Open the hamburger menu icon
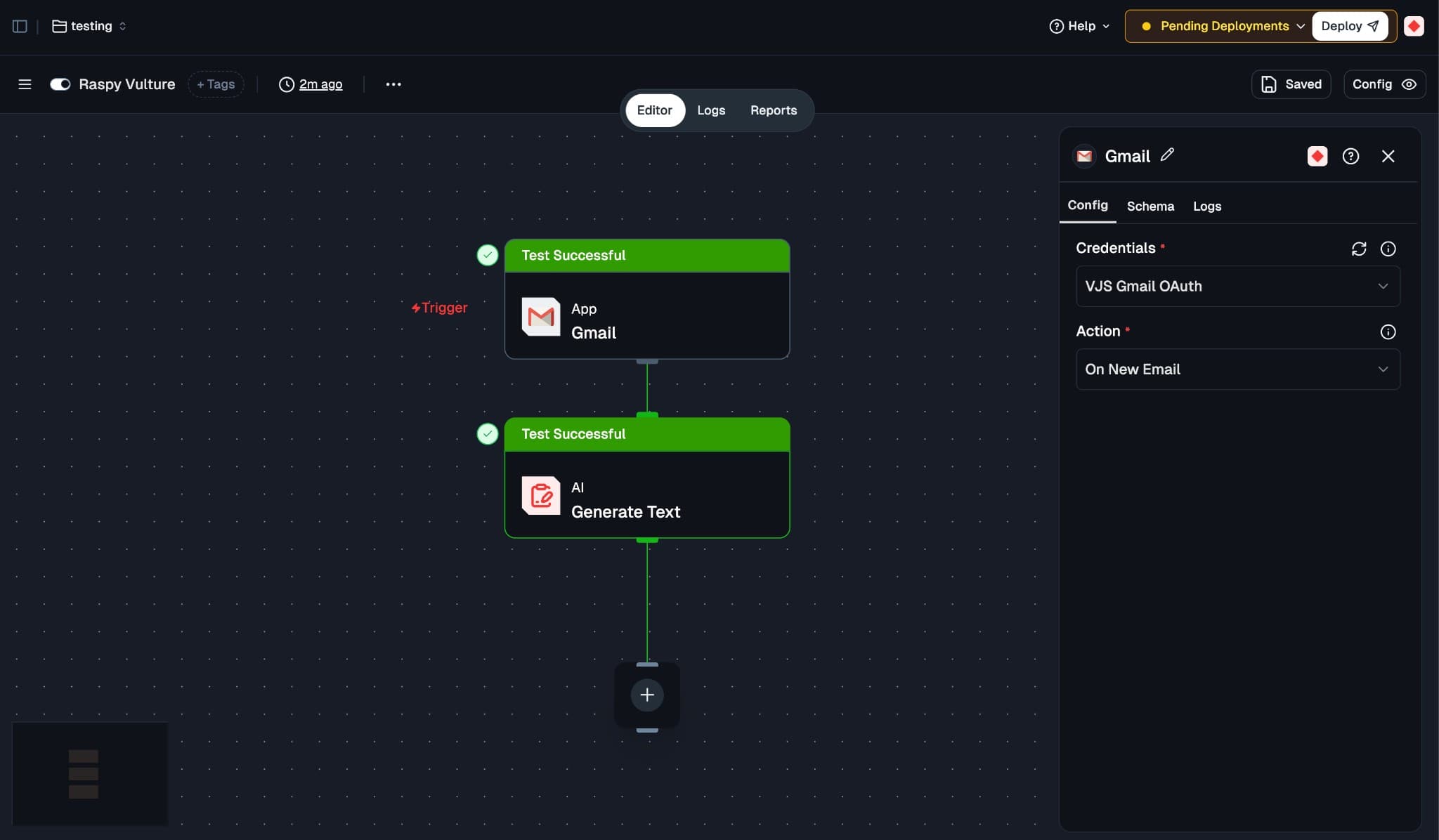1439x840 pixels. tap(25, 84)
